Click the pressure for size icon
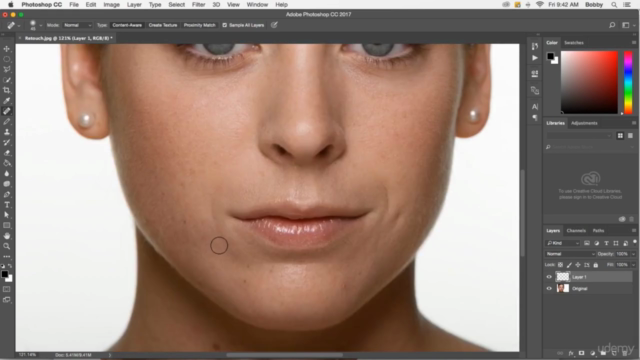640x360 pixels. click(274, 25)
